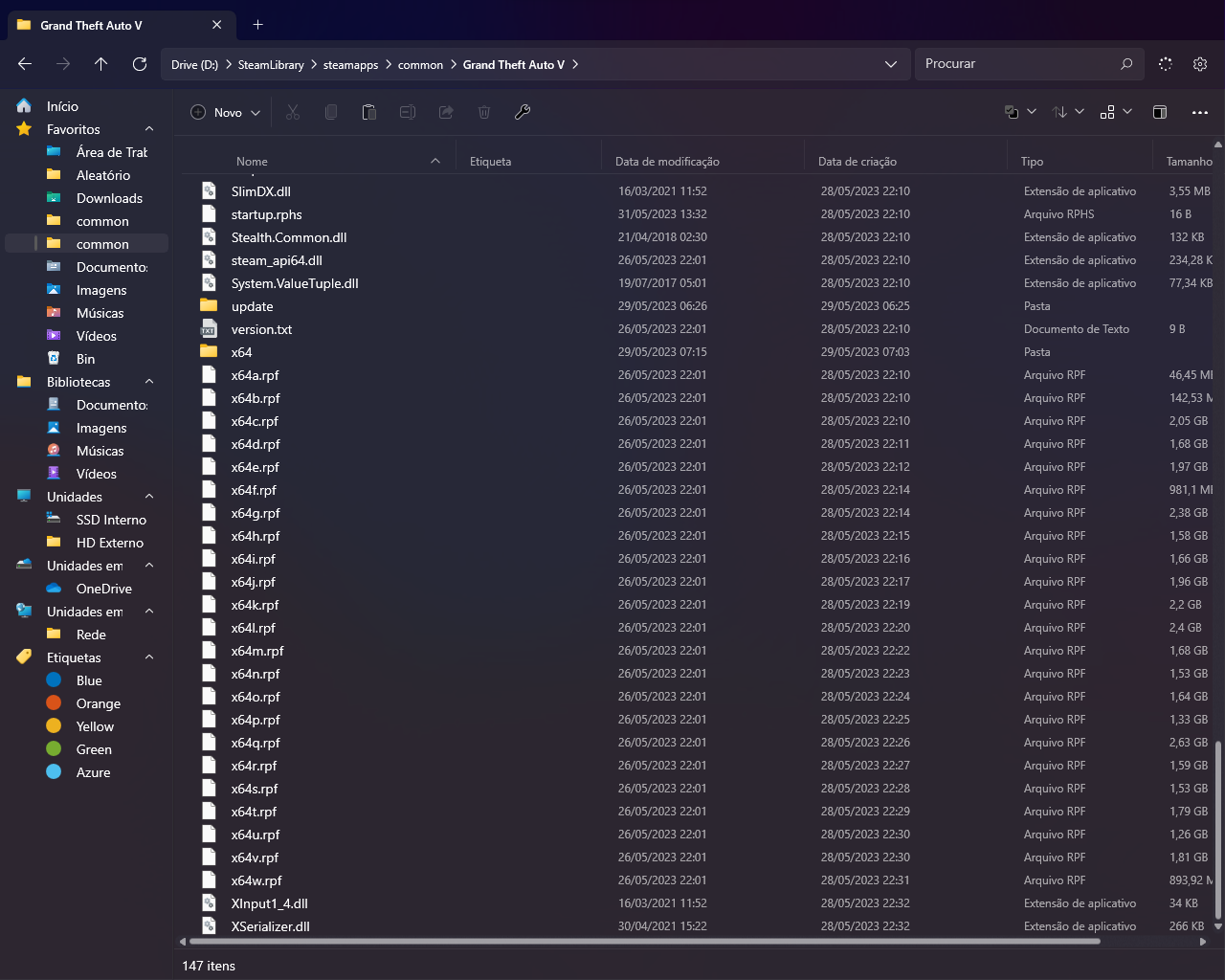
Task: Open HD Externo drive
Action: tap(110, 543)
